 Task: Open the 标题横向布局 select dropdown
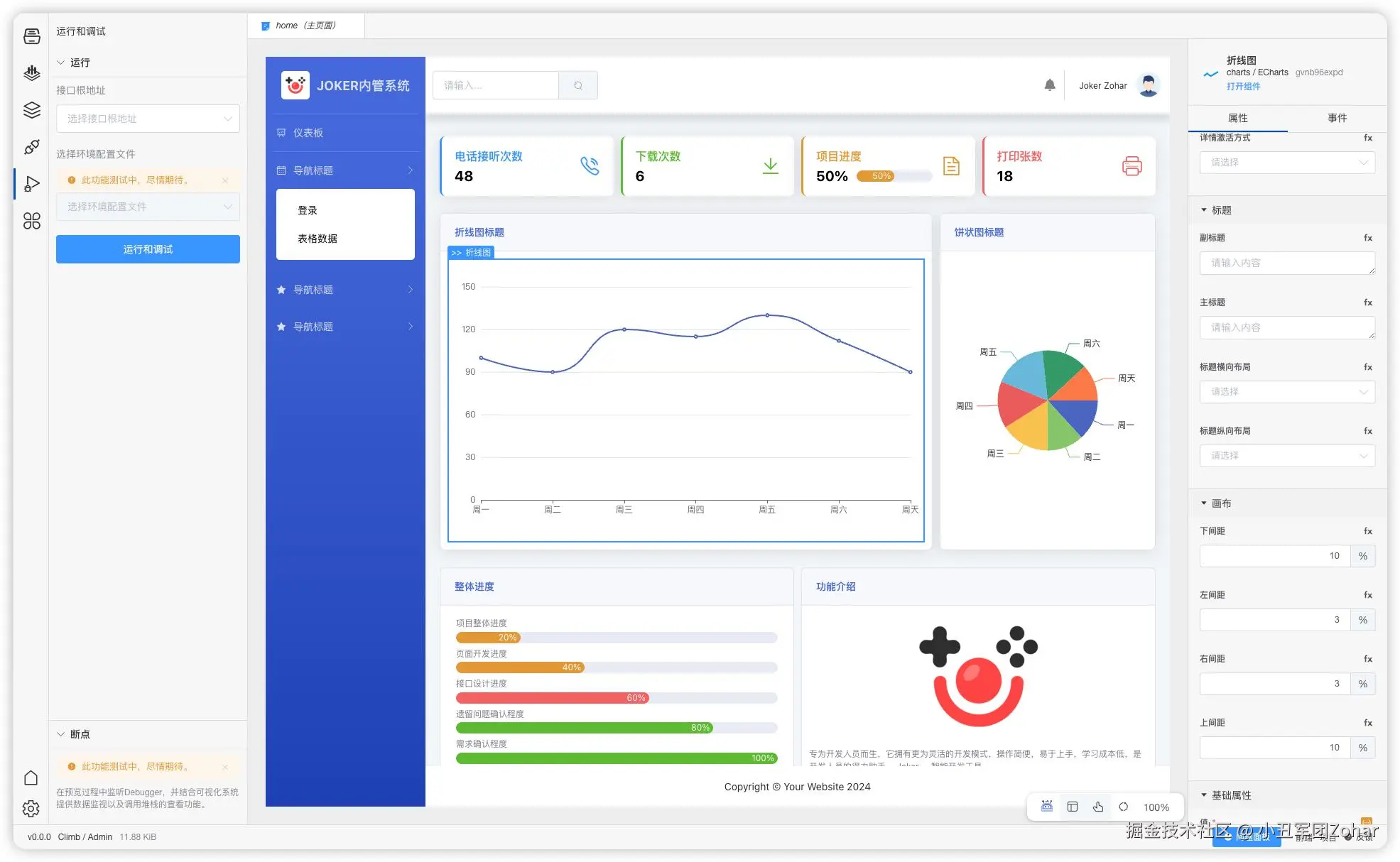[1286, 392]
